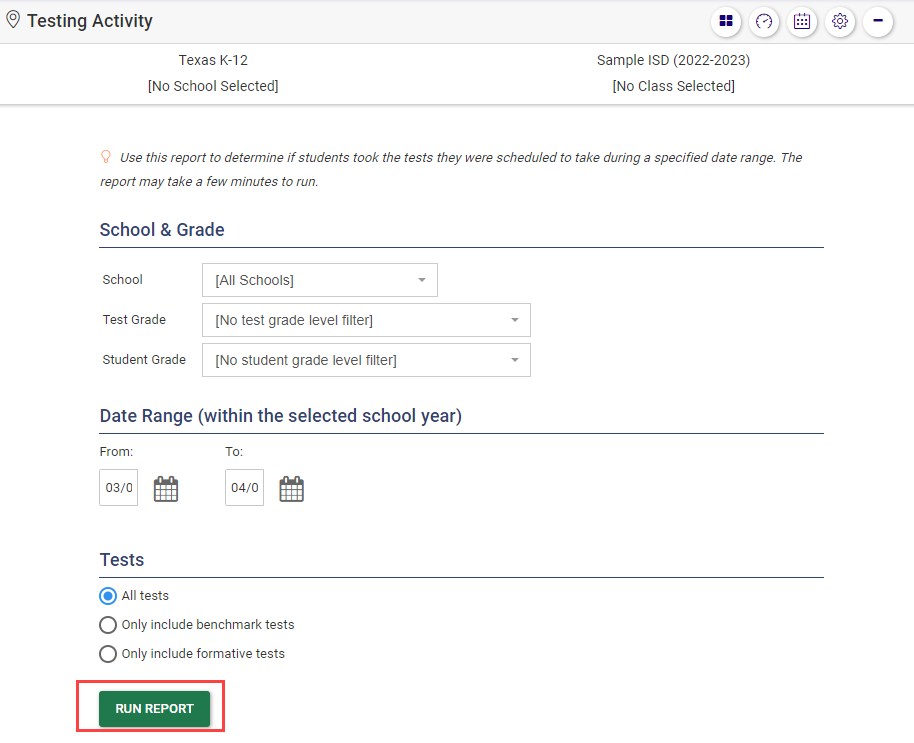914x743 pixels.
Task: Open the calendar icon in header
Action: click(801, 22)
